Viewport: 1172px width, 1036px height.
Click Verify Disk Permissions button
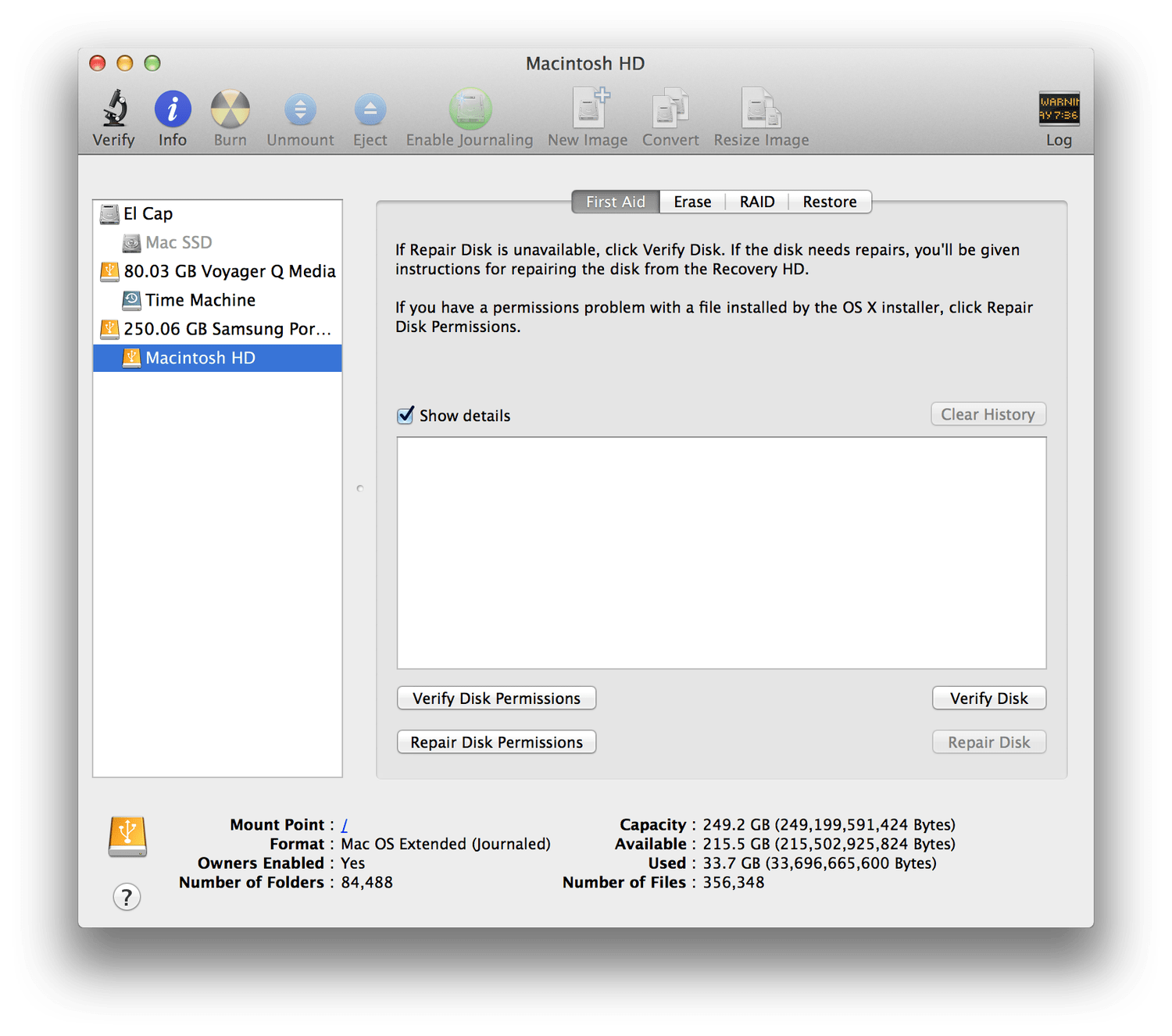497,698
